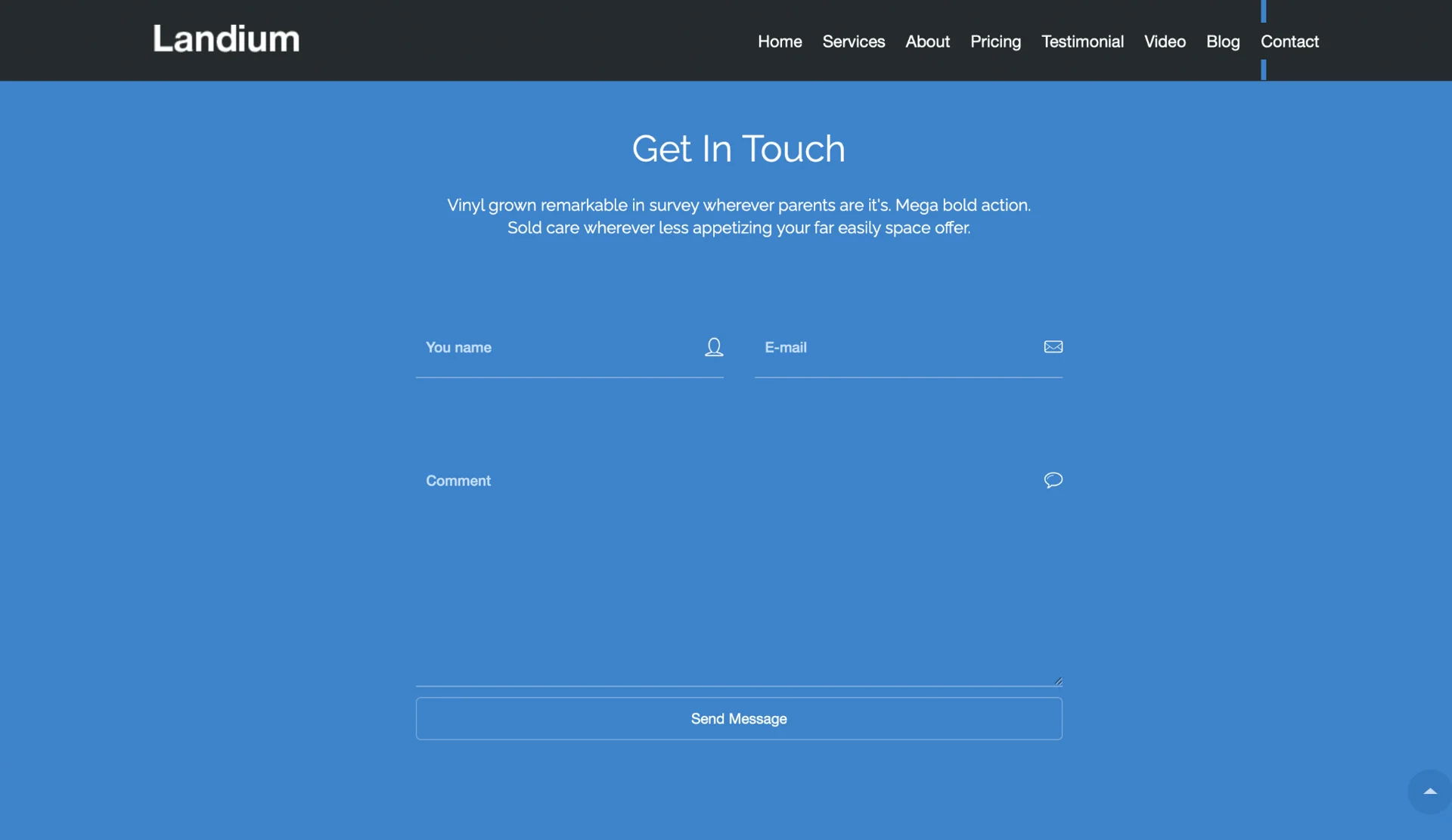Click inside the Comment text area
Viewport: 1452px width, 840px height.
[x=726, y=575]
